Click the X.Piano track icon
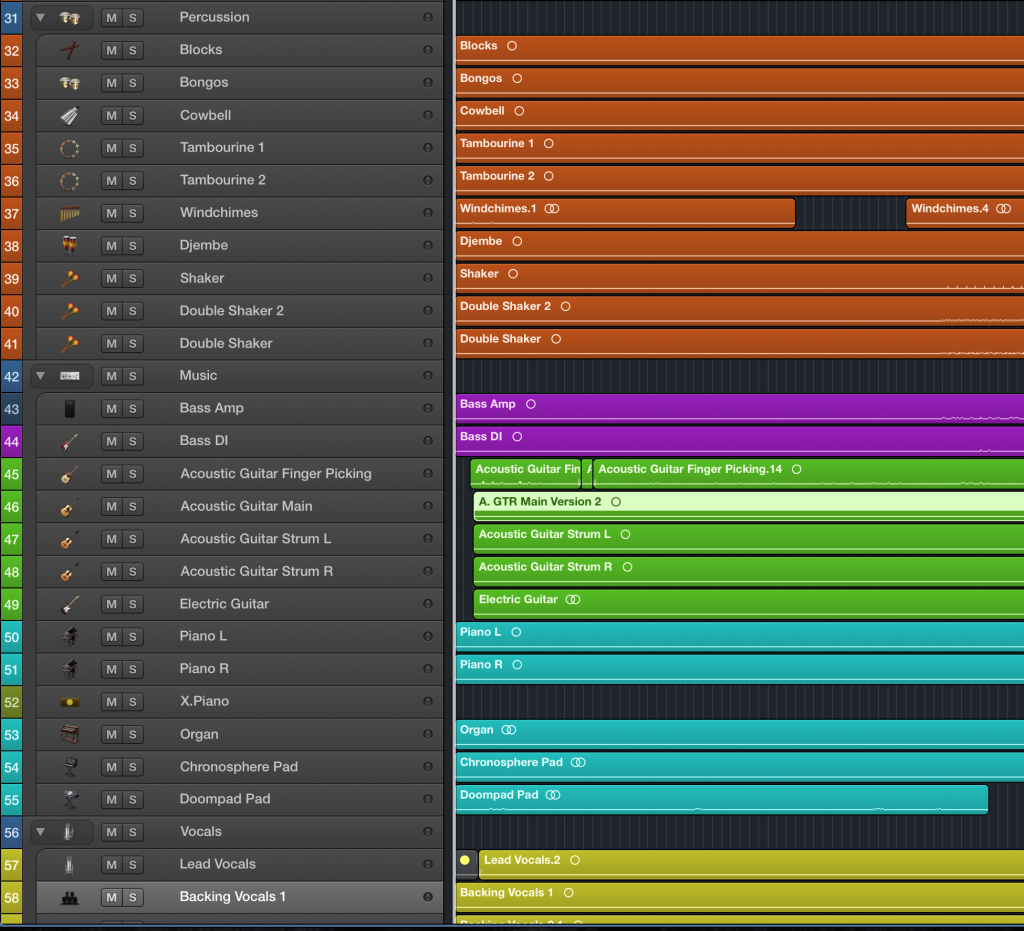The image size is (1024, 931). (x=70, y=702)
